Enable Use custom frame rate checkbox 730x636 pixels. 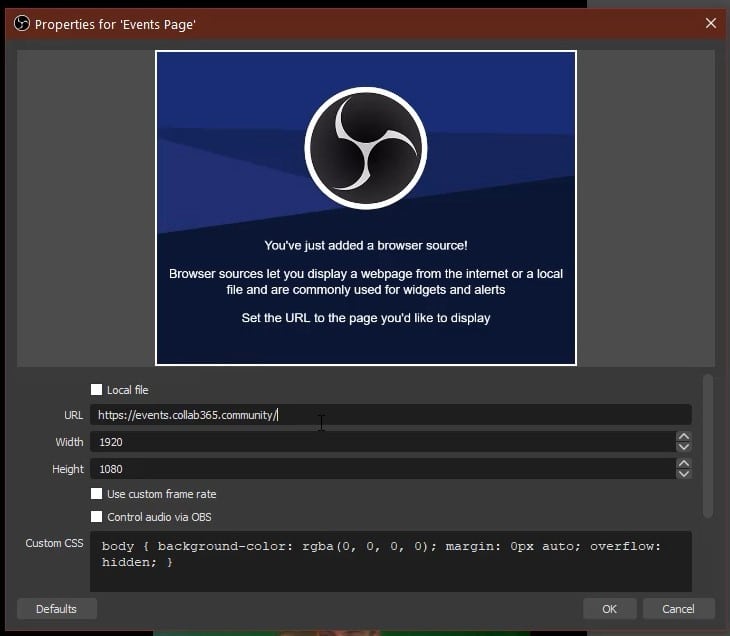click(x=96, y=494)
